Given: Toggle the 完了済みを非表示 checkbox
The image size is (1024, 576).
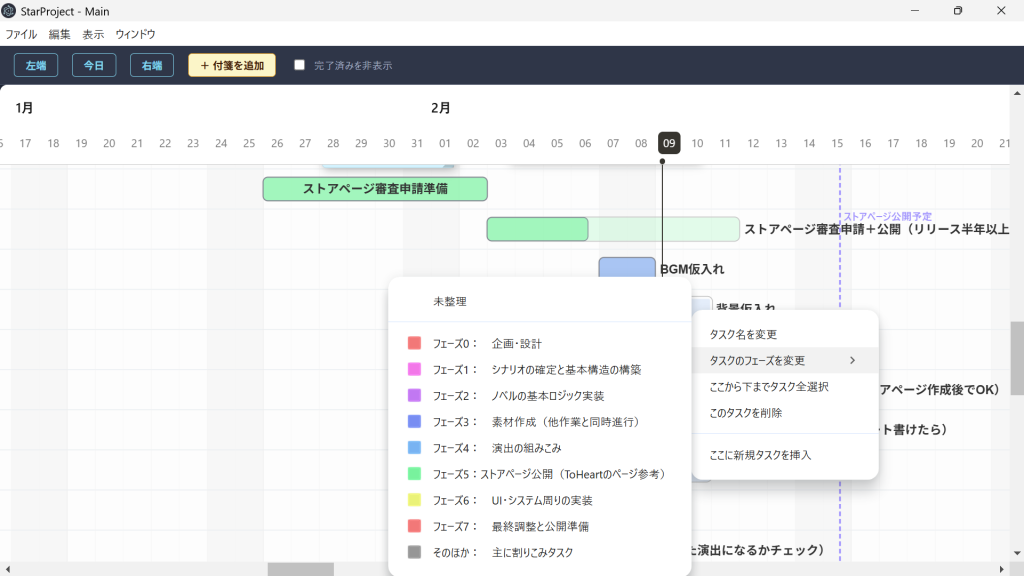Looking at the screenshot, I should pos(299,65).
